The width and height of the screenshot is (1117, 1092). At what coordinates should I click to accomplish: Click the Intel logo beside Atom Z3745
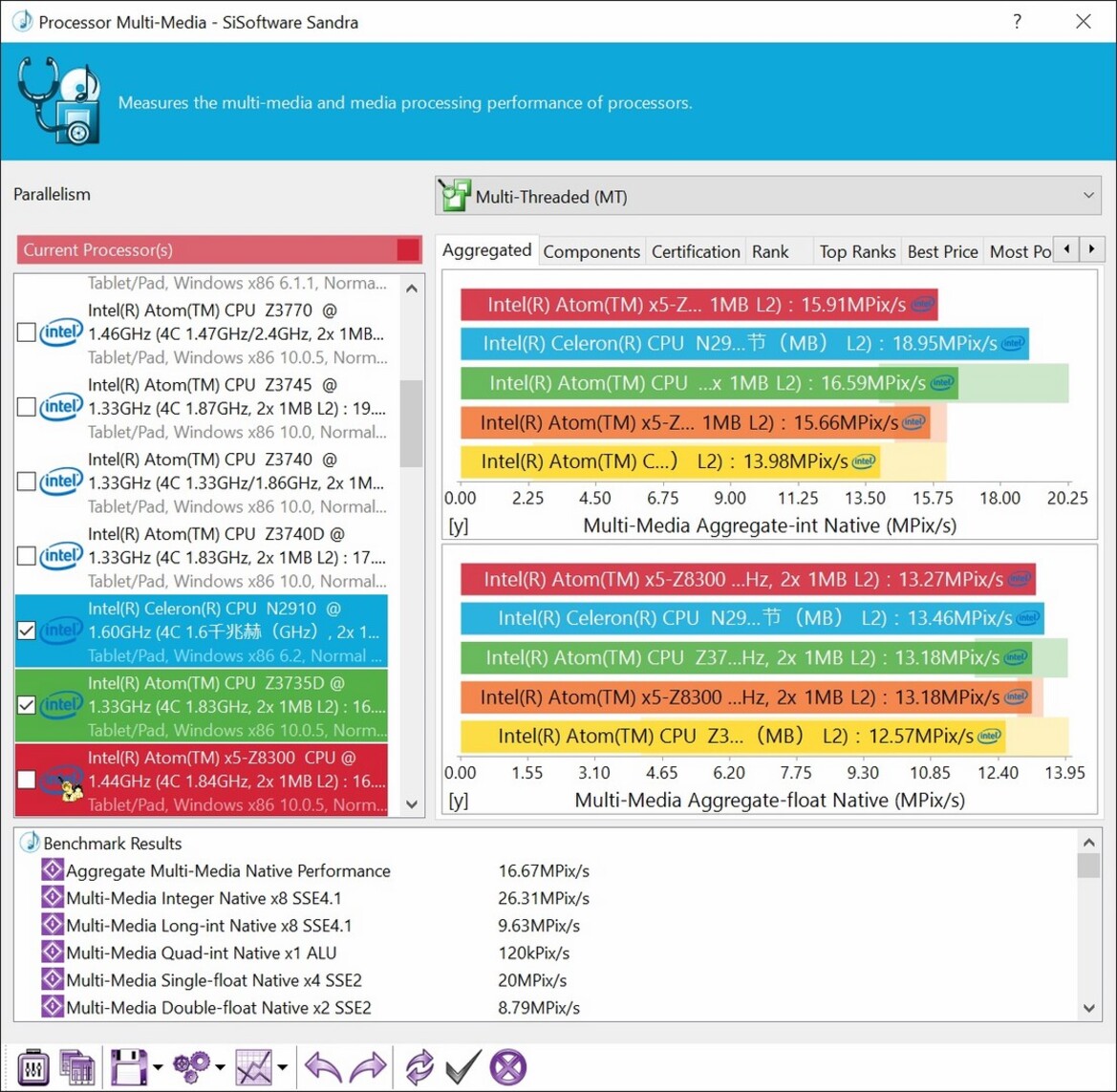pos(61,407)
